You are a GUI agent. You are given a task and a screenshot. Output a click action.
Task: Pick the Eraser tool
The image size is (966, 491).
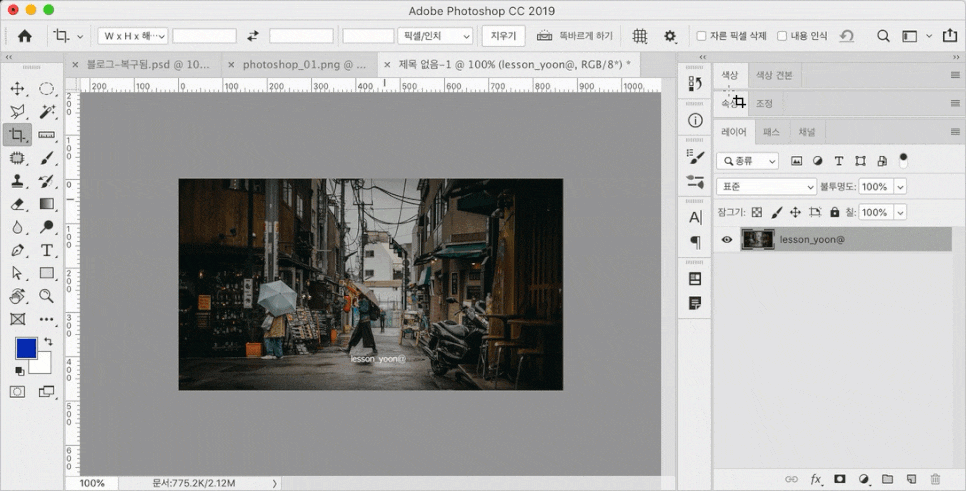[17, 204]
